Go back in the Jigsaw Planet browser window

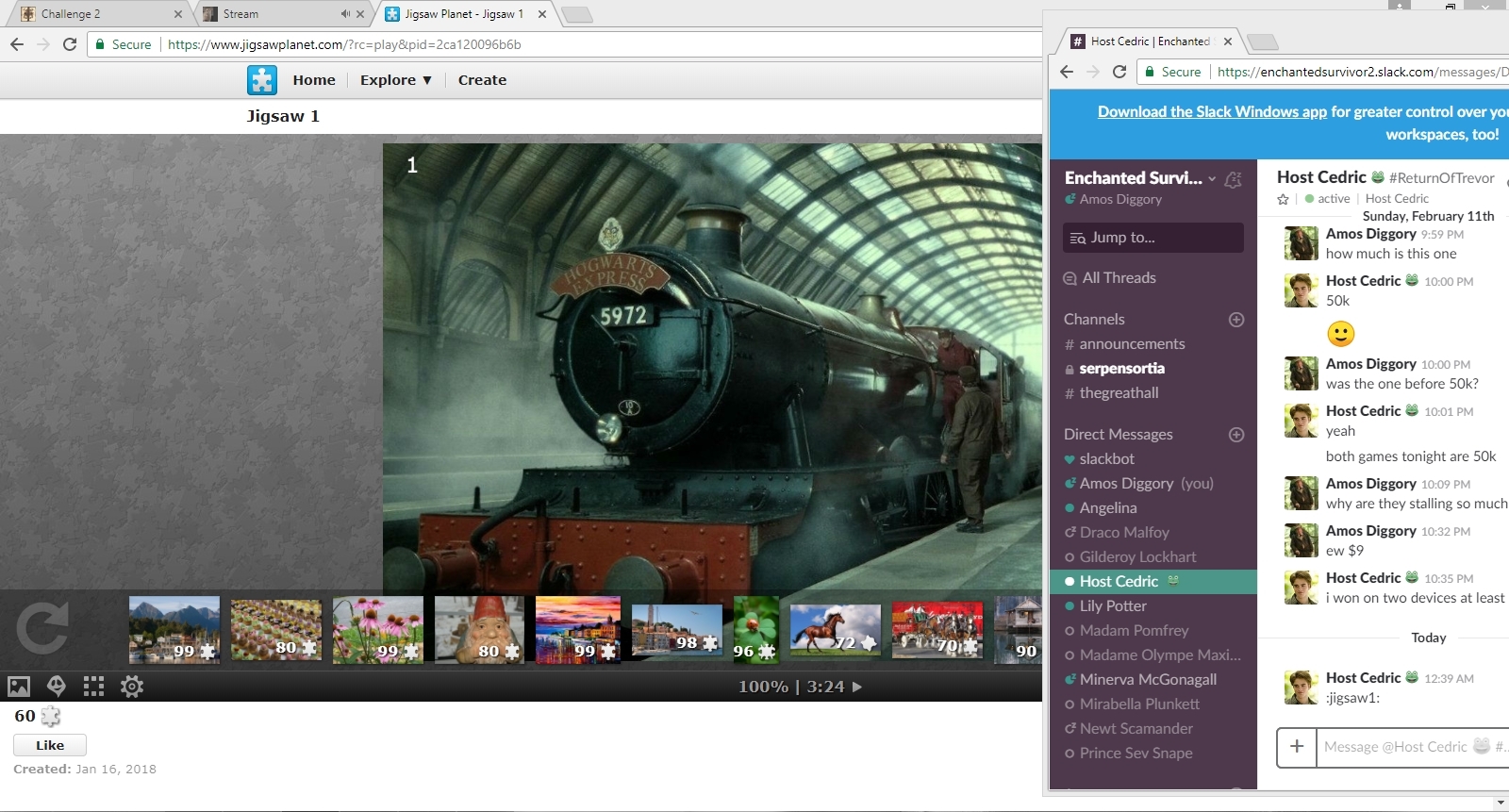coord(17,44)
